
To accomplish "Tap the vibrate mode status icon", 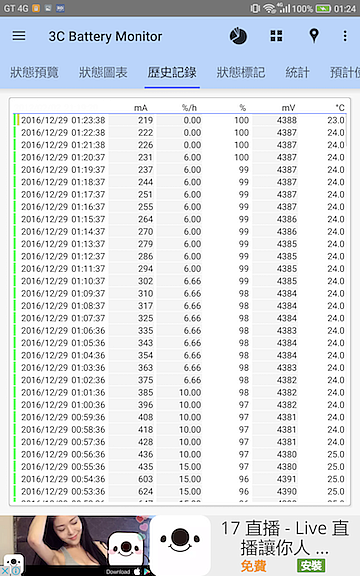I will [255, 8].
